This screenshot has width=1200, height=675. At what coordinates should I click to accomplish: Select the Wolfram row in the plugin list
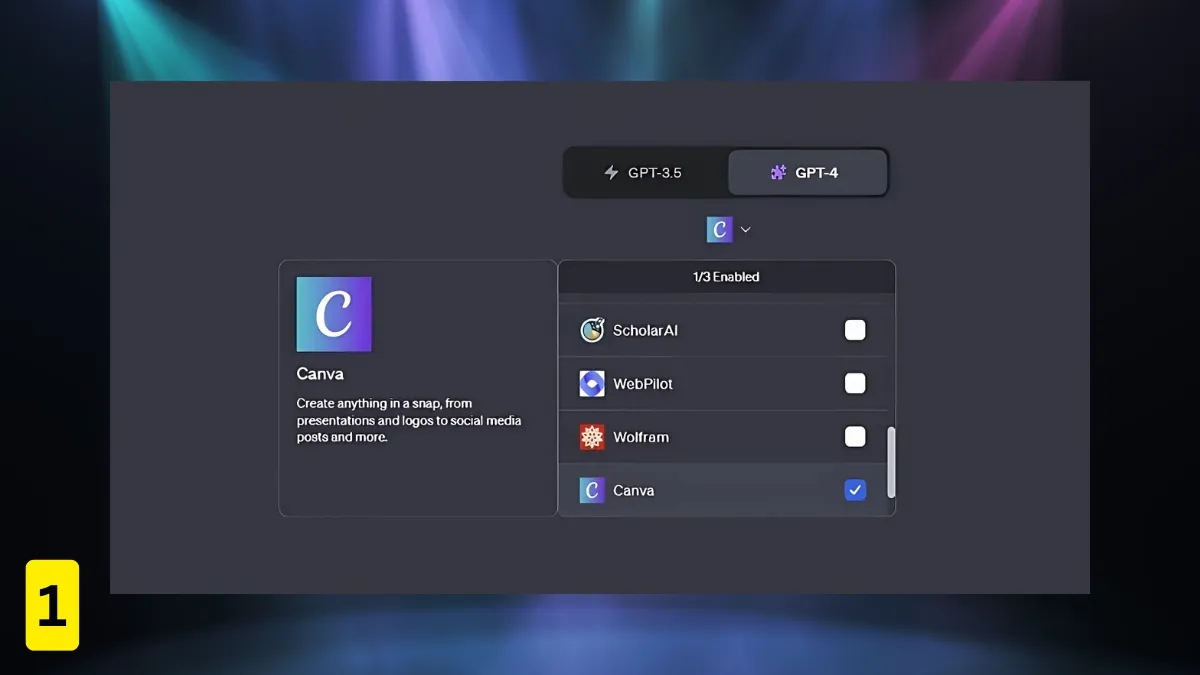[700, 437]
